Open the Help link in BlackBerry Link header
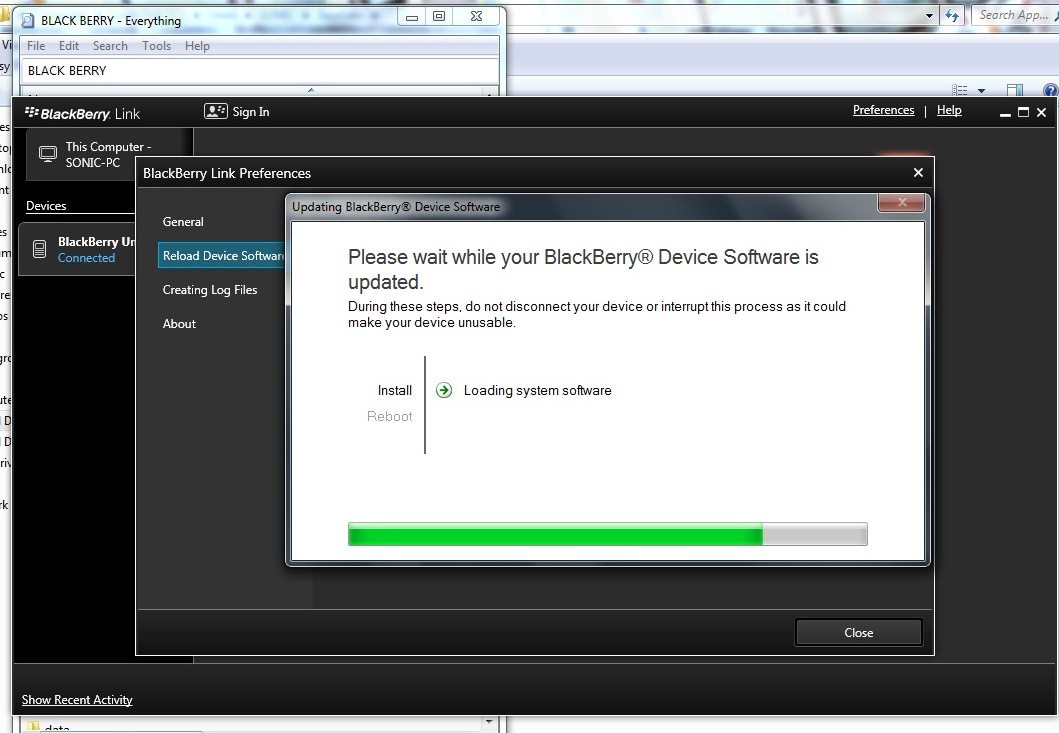The width and height of the screenshot is (1059, 733). click(949, 110)
